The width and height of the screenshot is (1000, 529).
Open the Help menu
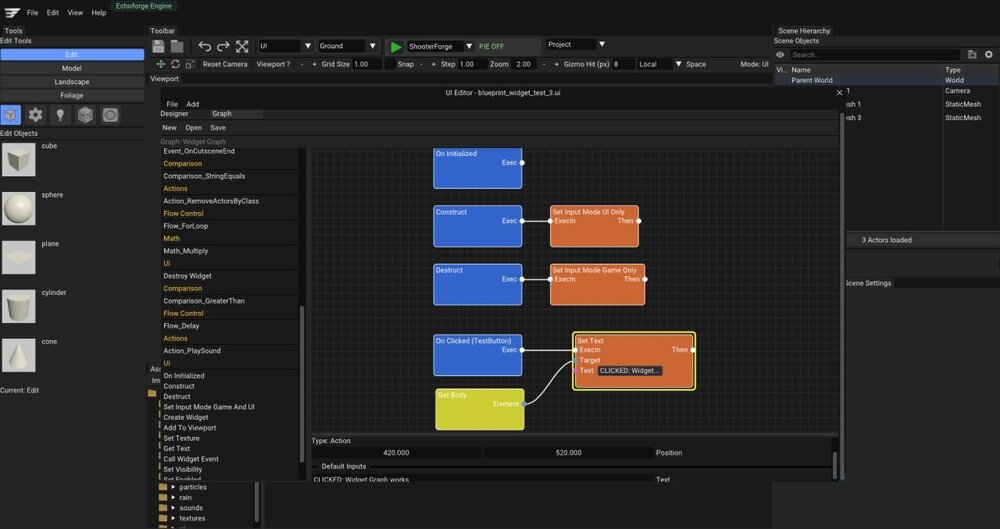(99, 13)
